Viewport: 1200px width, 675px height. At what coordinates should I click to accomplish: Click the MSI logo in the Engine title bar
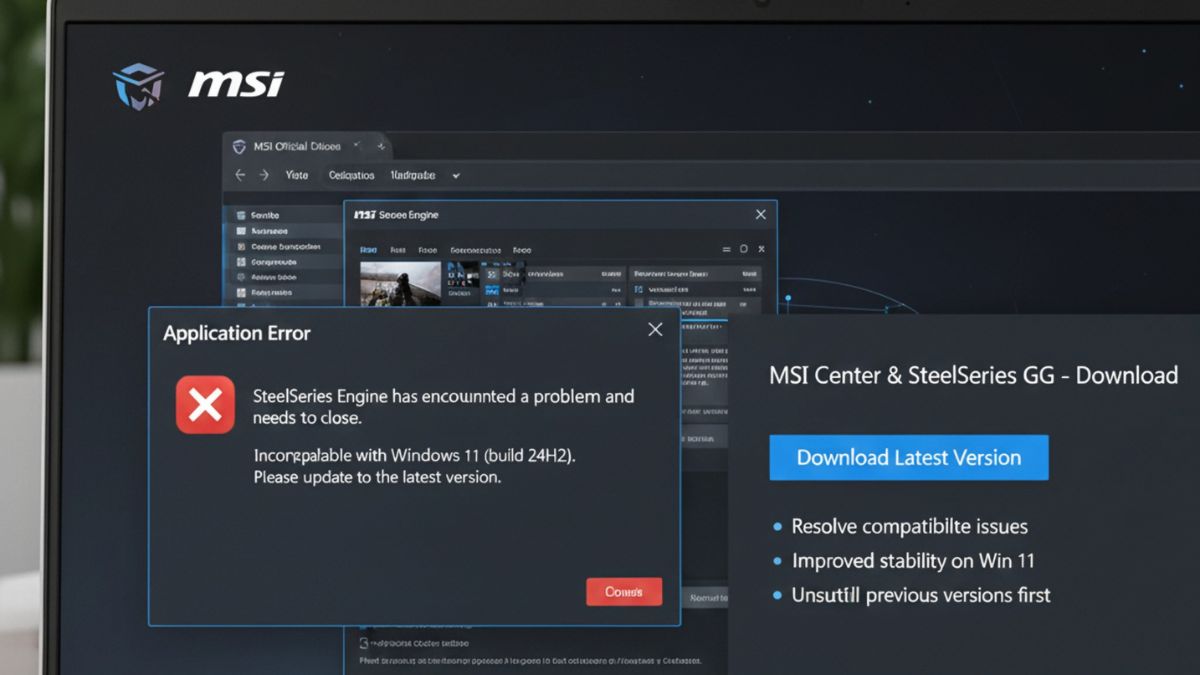point(366,215)
